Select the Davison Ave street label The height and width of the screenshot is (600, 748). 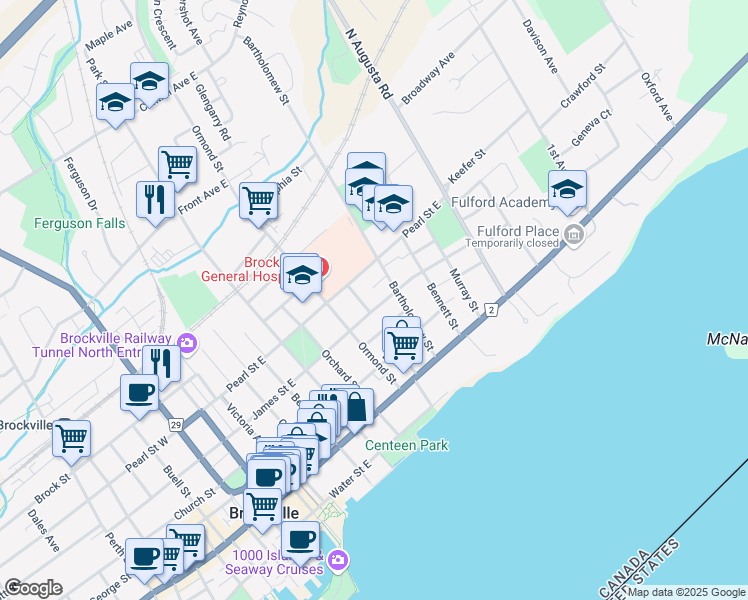coord(540,47)
